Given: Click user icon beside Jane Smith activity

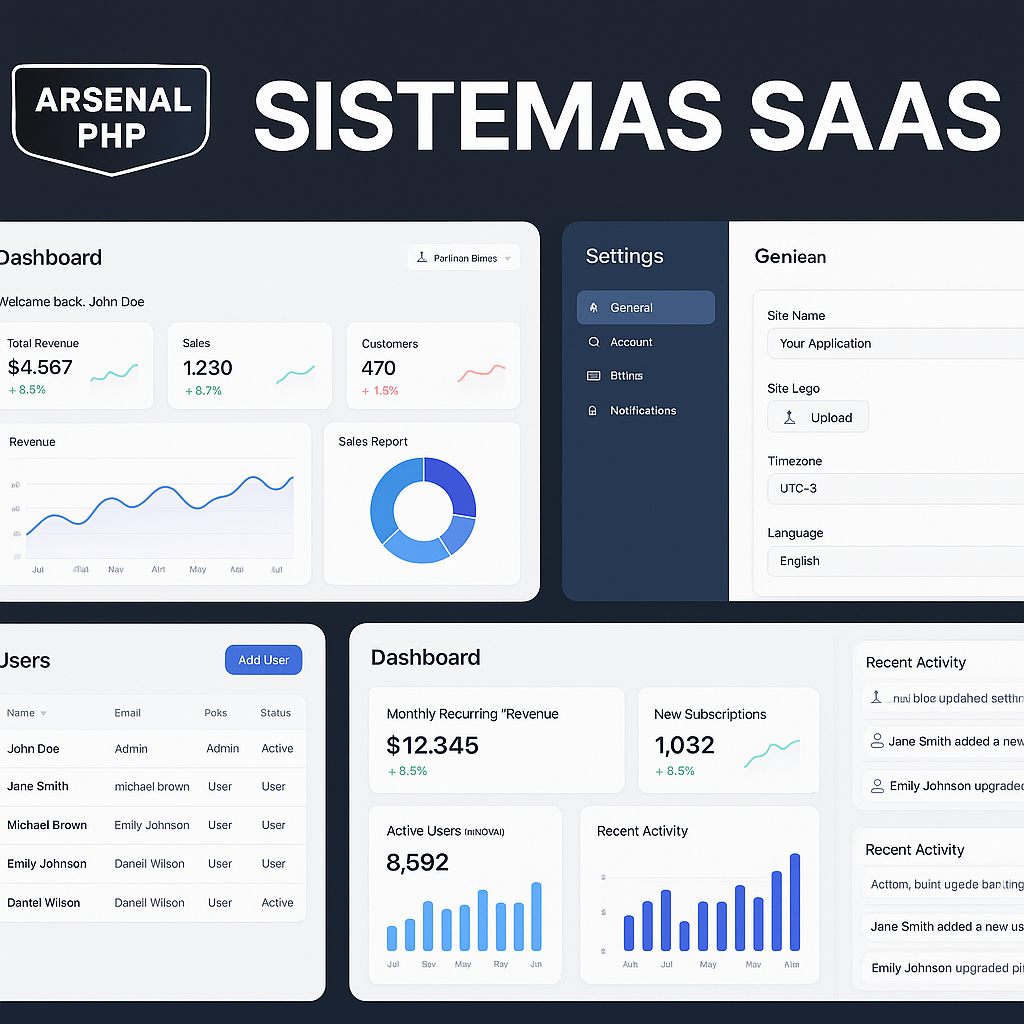Looking at the screenshot, I should click(877, 741).
